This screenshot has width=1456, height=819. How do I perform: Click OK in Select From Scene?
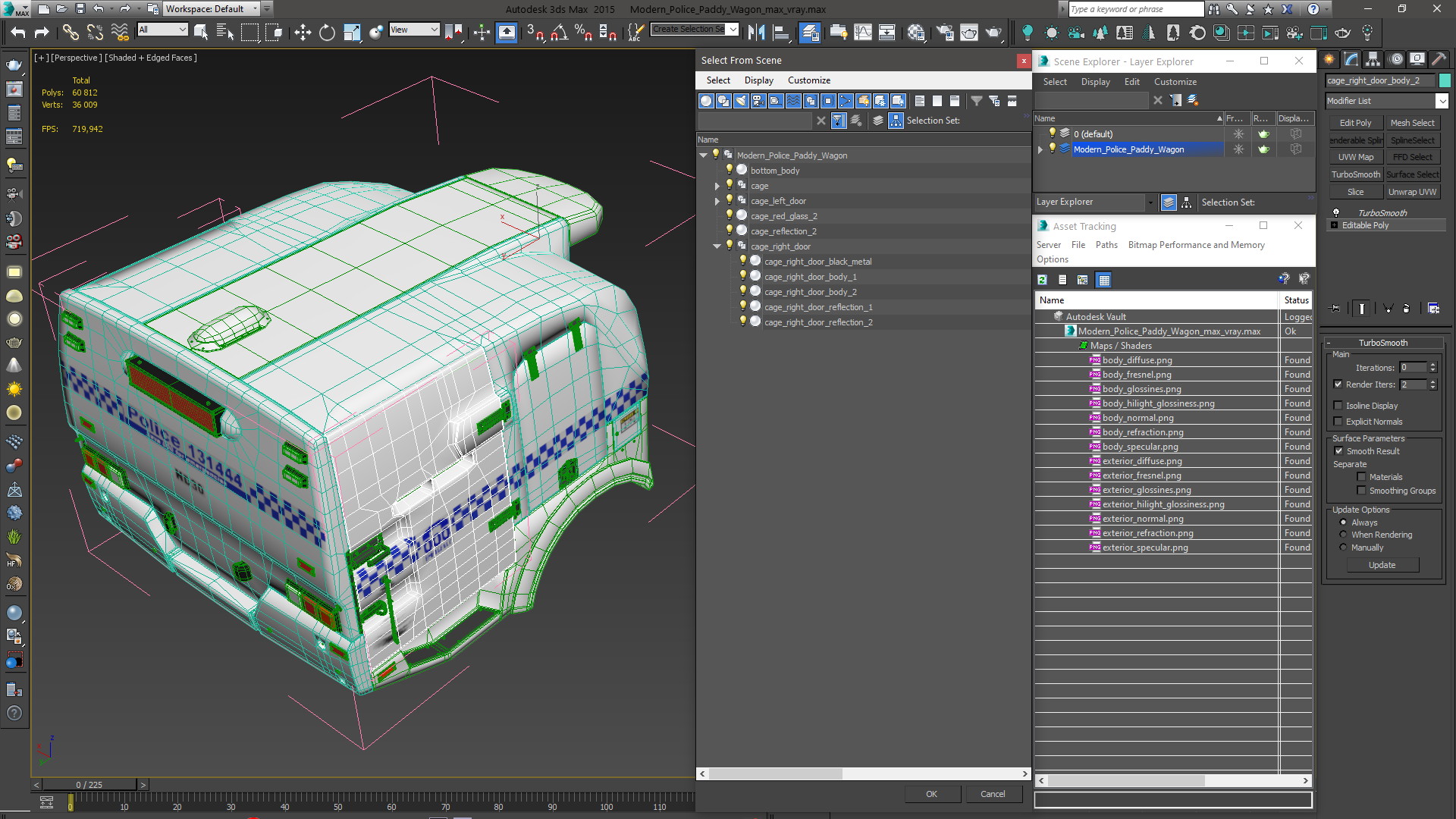click(931, 794)
